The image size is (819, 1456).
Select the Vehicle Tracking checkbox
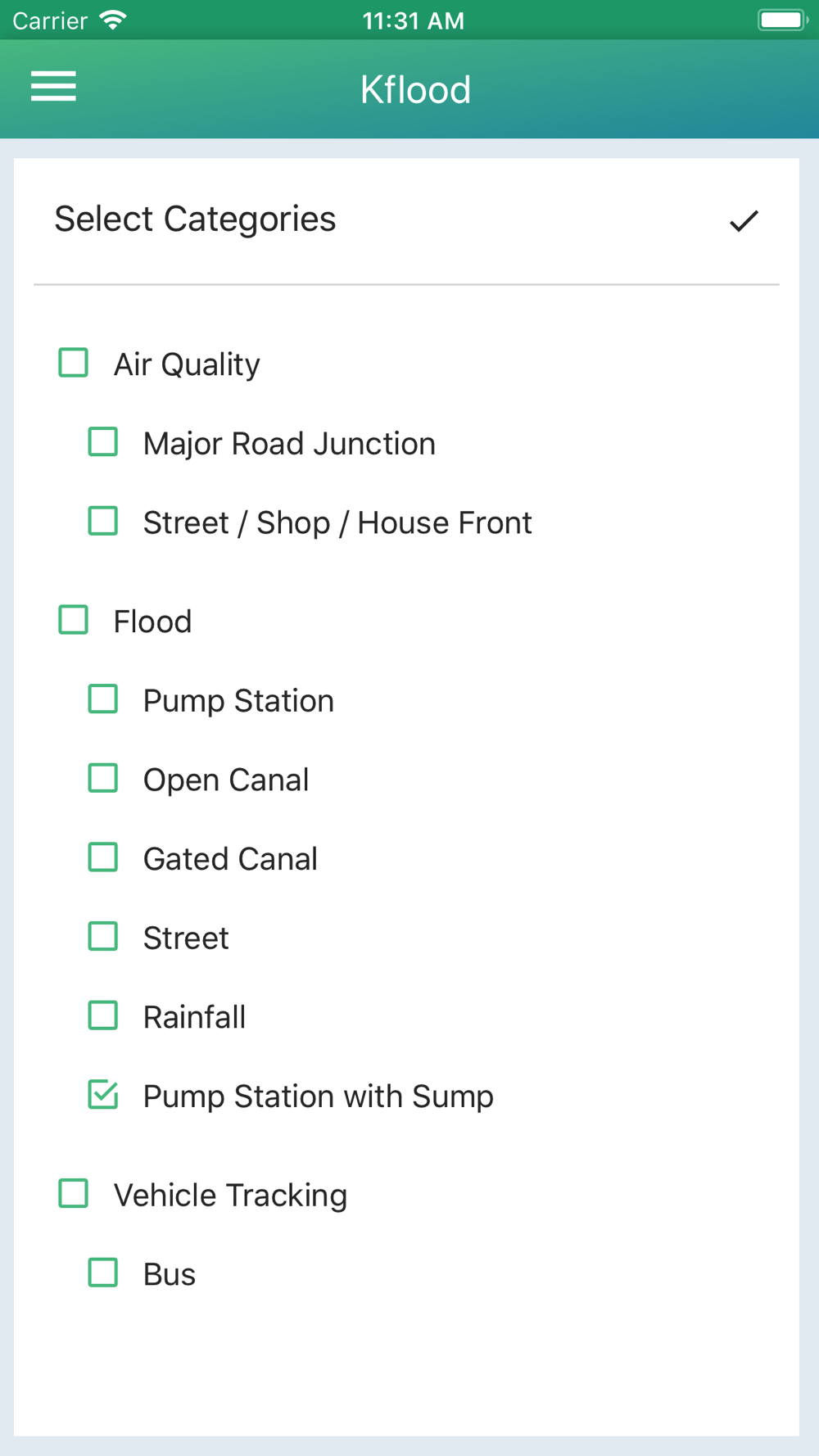point(74,1194)
